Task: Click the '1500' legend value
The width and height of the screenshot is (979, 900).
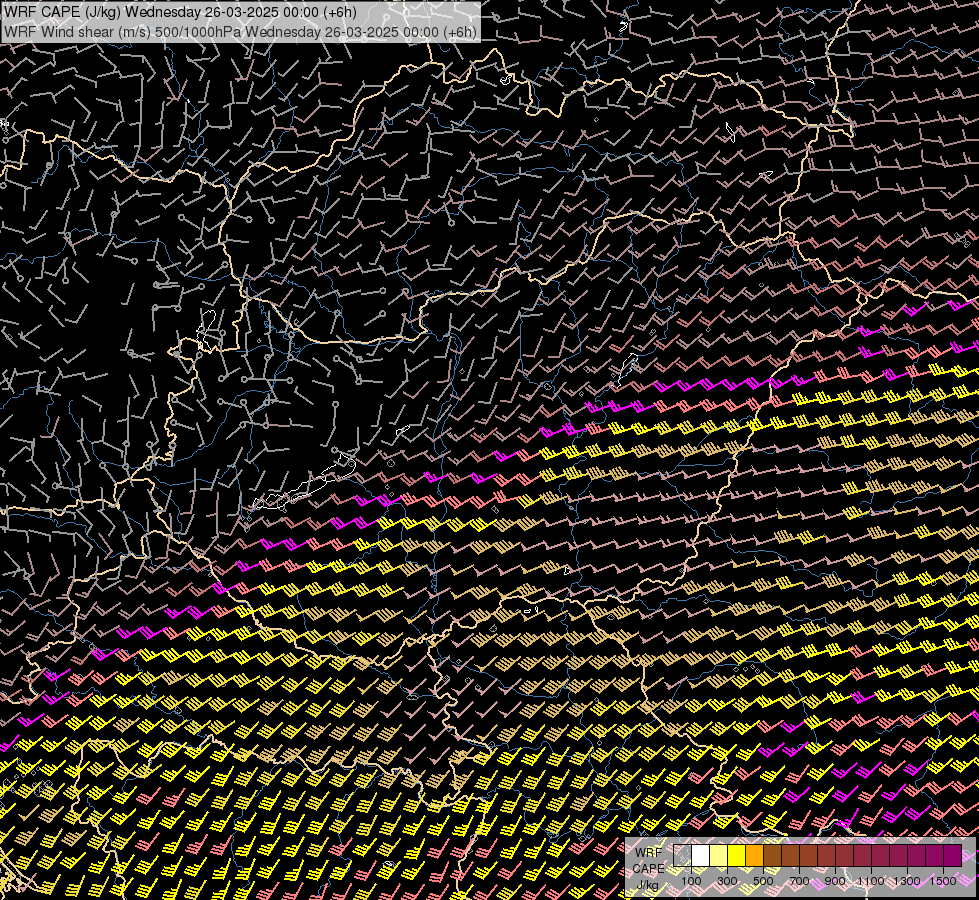Action: 943,881
